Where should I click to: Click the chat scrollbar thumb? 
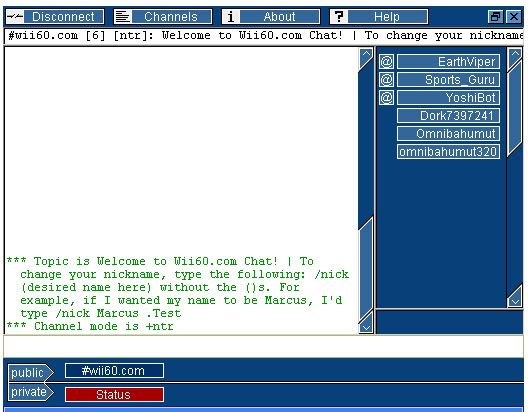[366, 268]
